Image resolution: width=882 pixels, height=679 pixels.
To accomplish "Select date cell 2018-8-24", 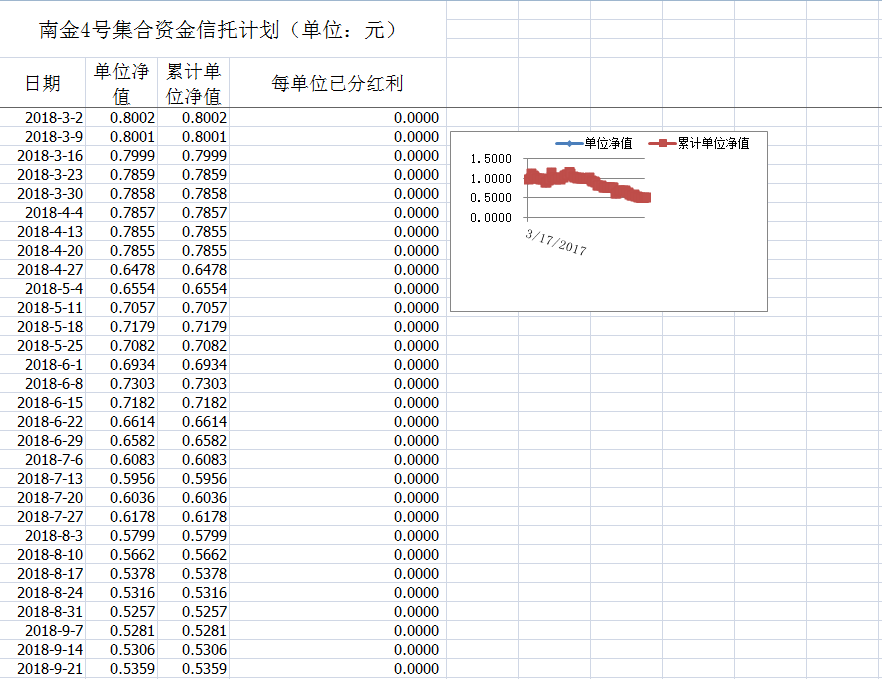I will [43, 593].
